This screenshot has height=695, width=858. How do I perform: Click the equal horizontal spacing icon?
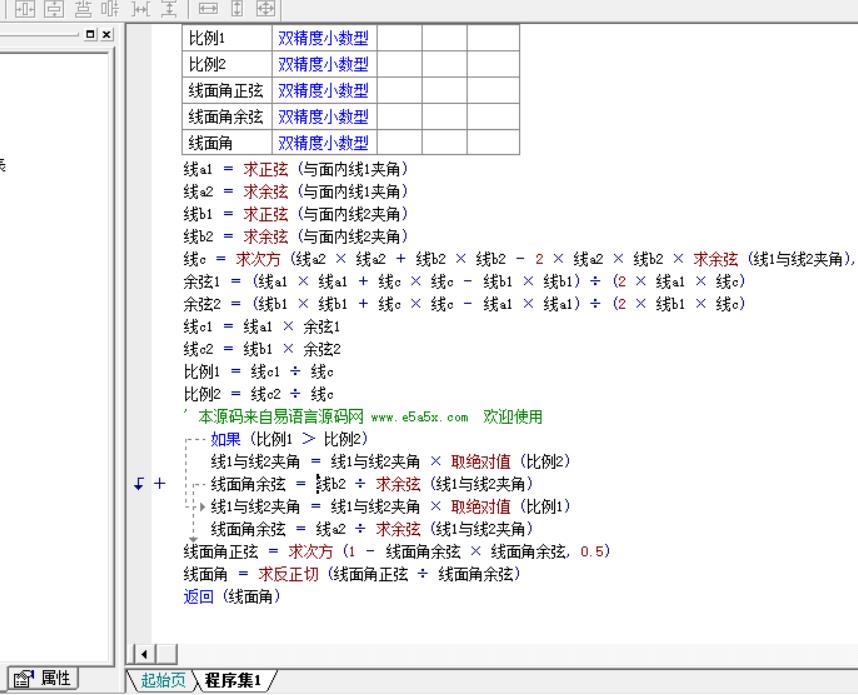tap(141, 8)
